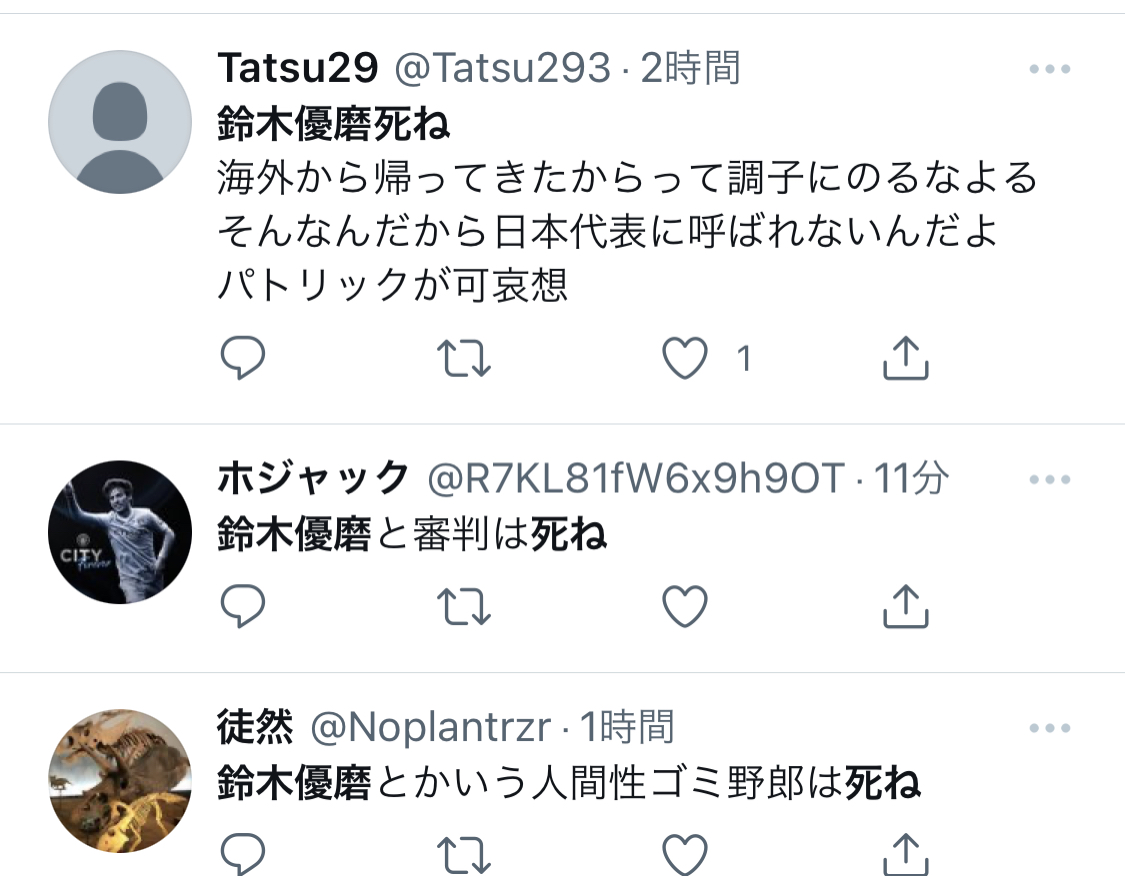Share the tweet from 徒然

pos(905,854)
